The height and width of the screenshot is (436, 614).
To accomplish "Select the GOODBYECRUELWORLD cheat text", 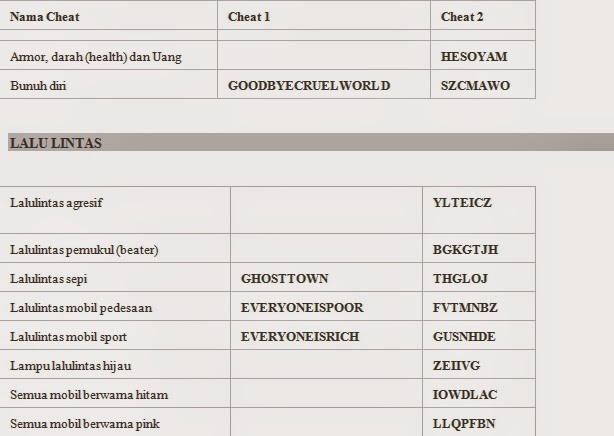I will [x=309, y=86].
